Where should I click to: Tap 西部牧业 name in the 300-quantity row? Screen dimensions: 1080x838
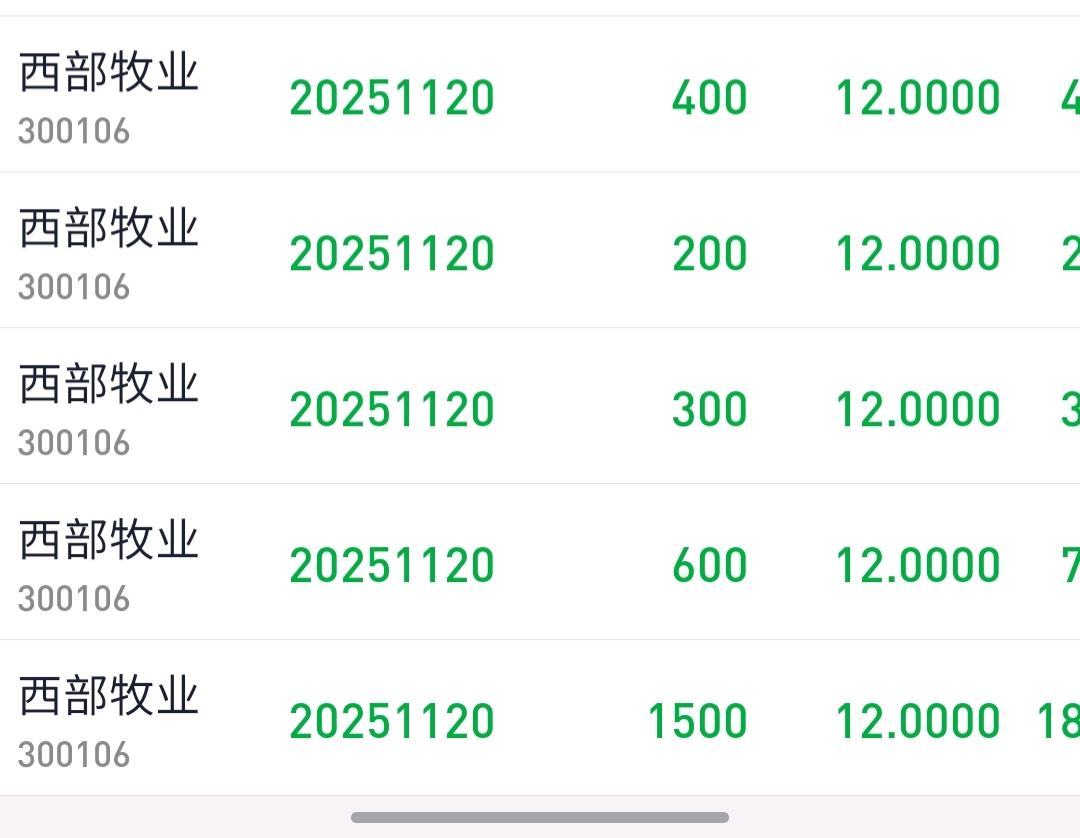109,386
